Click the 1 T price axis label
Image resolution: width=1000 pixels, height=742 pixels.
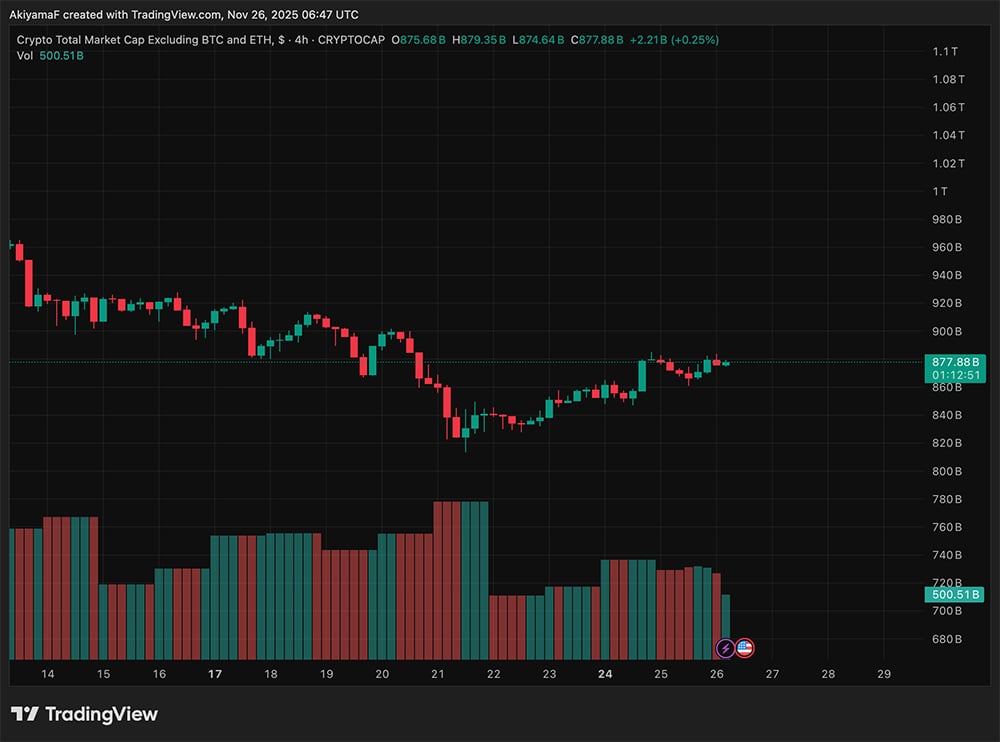940,191
